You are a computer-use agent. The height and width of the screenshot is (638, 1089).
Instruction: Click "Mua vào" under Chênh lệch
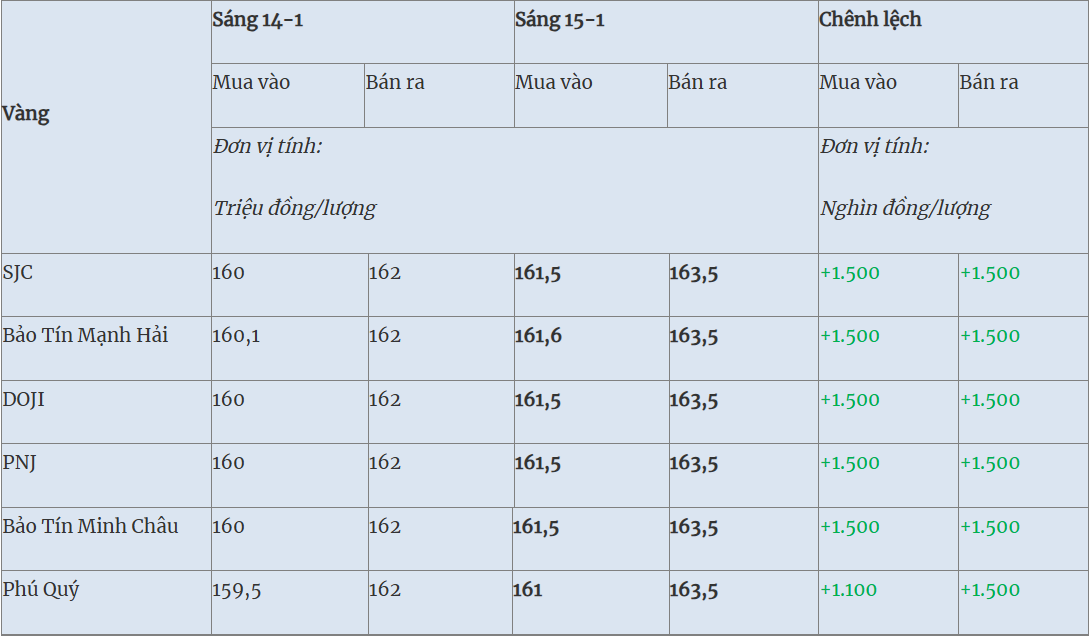(858, 83)
